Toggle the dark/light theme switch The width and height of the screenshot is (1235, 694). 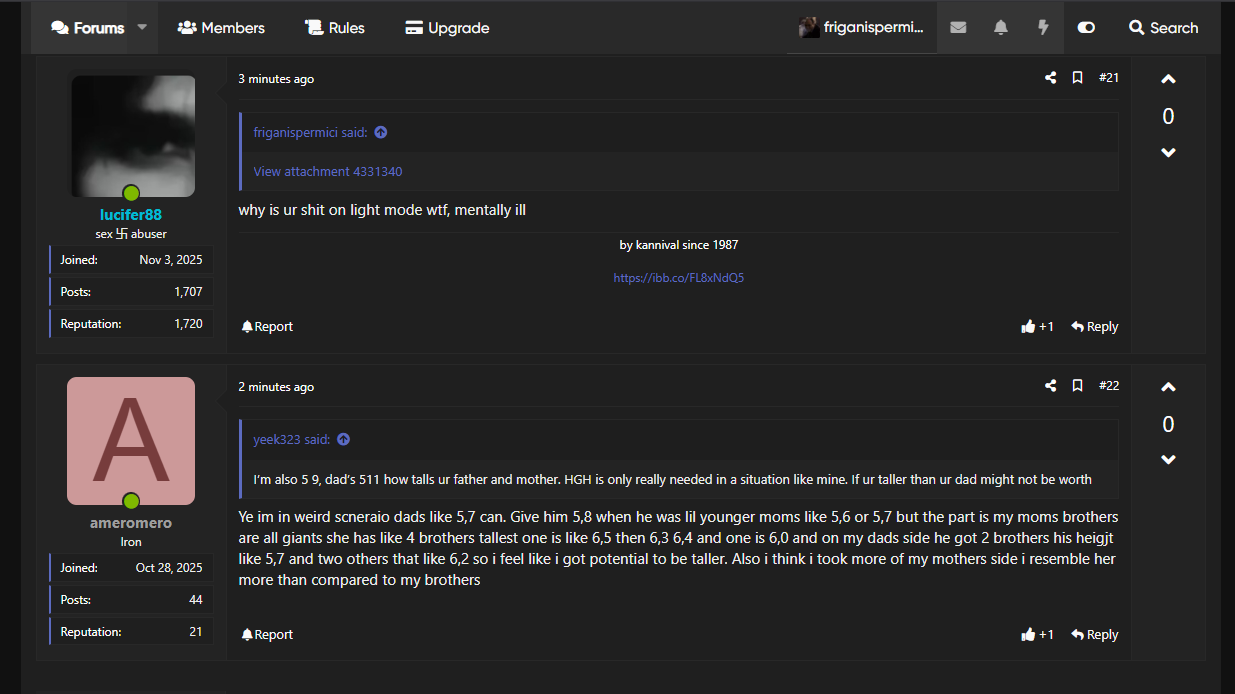(x=1086, y=28)
